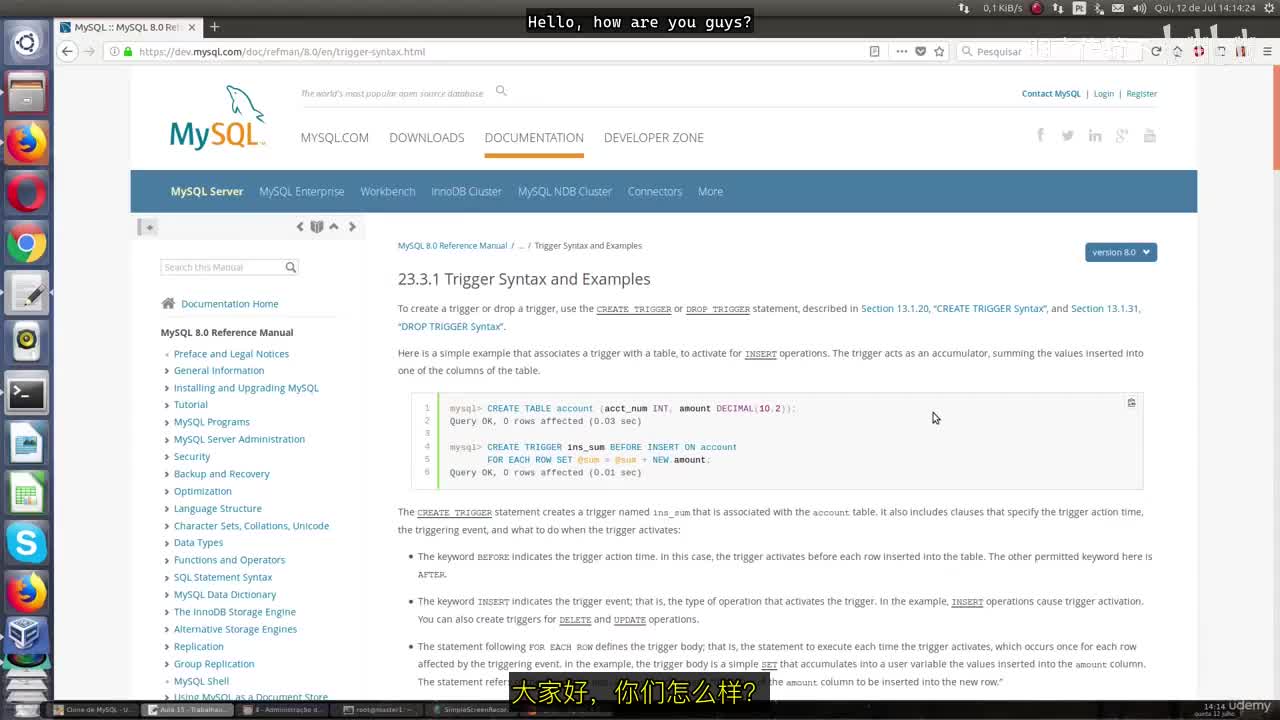Expand Installing and Upgrading MySQL section
Viewport: 1280px width, 720px height.
167,388
